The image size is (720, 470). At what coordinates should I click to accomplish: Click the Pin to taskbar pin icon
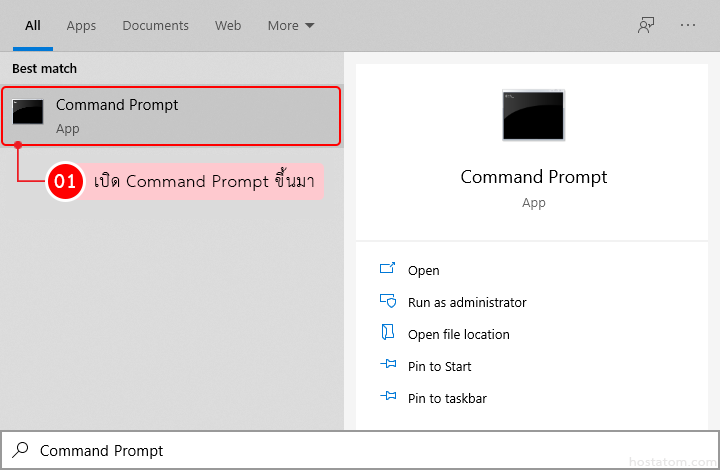[x=388, y=398]
